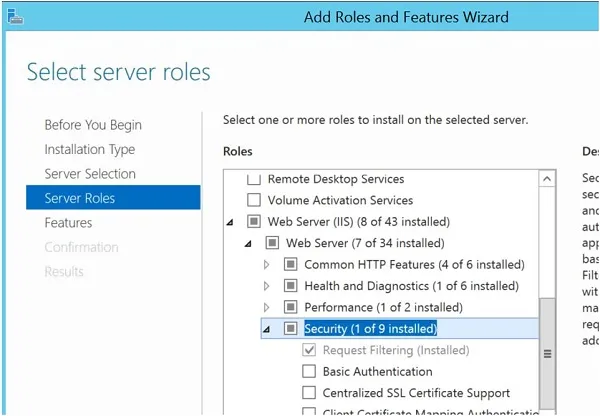600x416 pixels.
Task: Check Centralized SSL Certificate Support
Action: tap(309, 393)
